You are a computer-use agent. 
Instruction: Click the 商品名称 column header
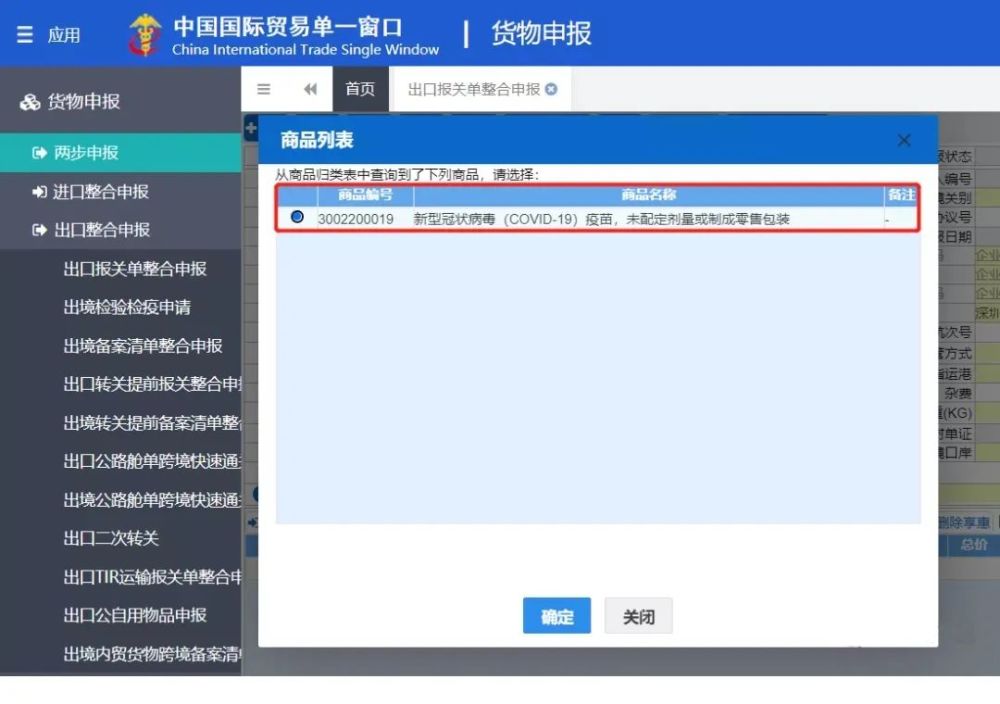649,195
